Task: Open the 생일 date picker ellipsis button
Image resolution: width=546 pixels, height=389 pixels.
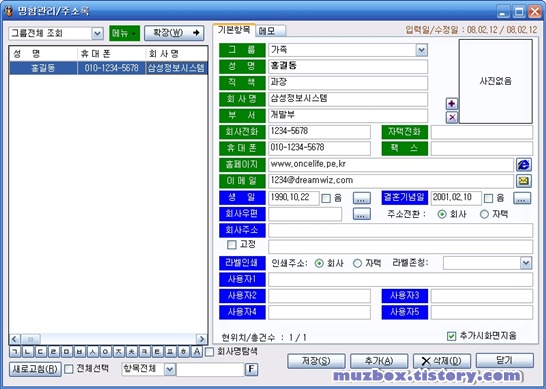Action: click(361, 198)
